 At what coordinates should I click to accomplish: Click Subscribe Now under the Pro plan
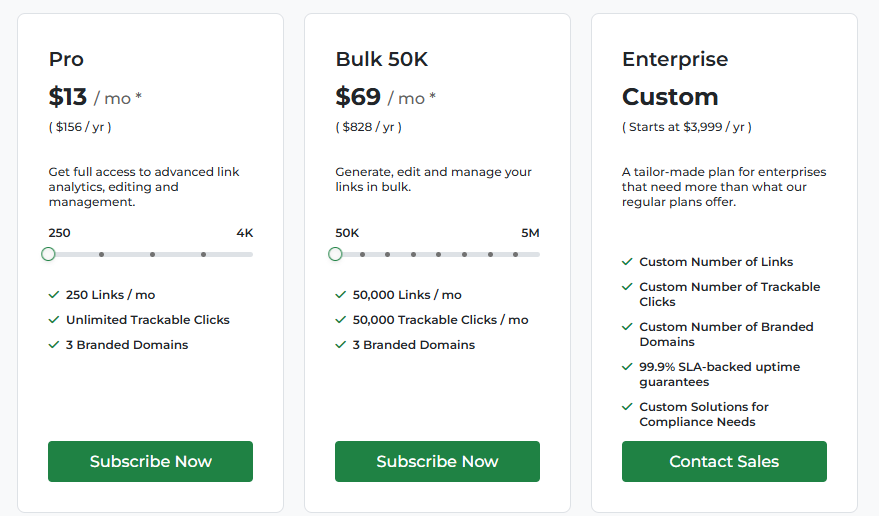[x=150, y=461]
